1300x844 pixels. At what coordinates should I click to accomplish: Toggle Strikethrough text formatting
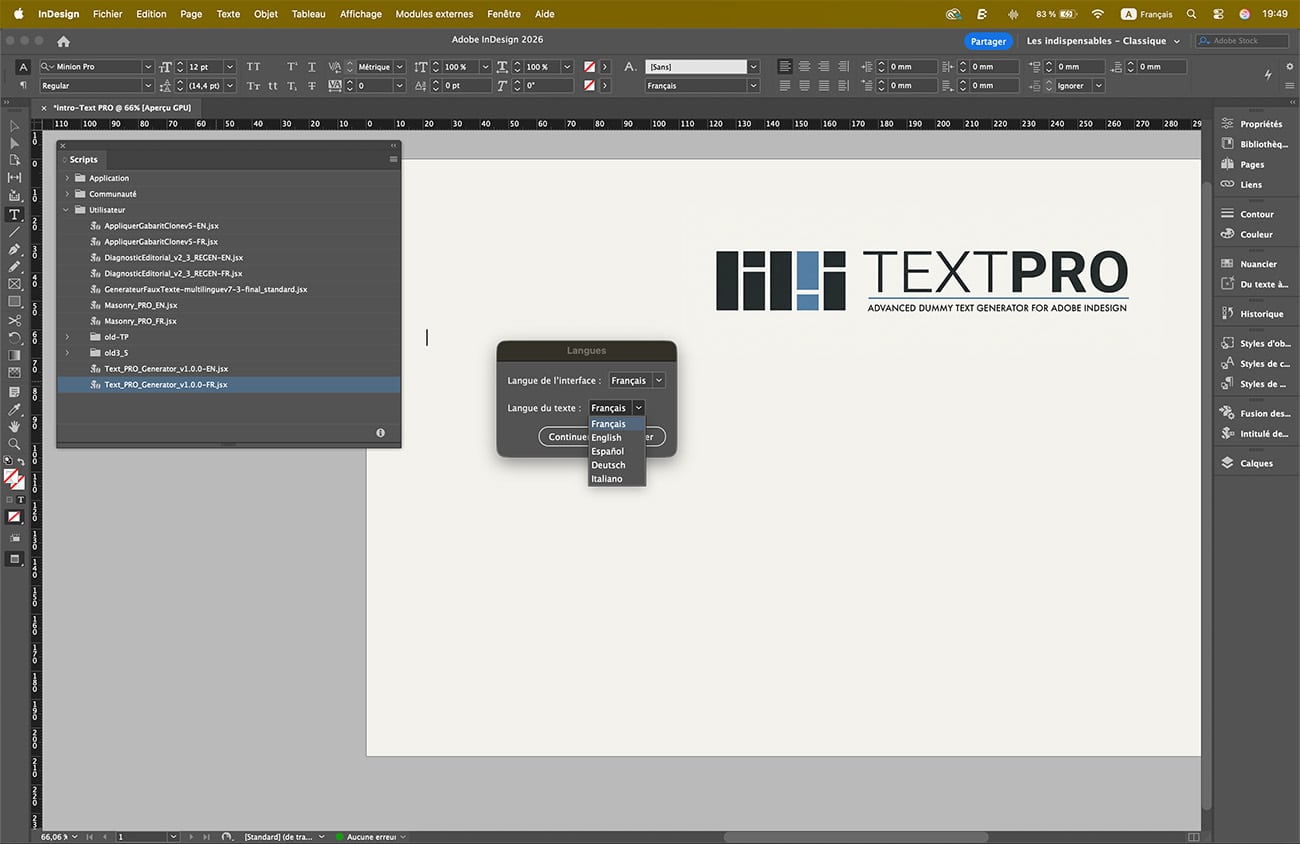[x=312, y=86]
